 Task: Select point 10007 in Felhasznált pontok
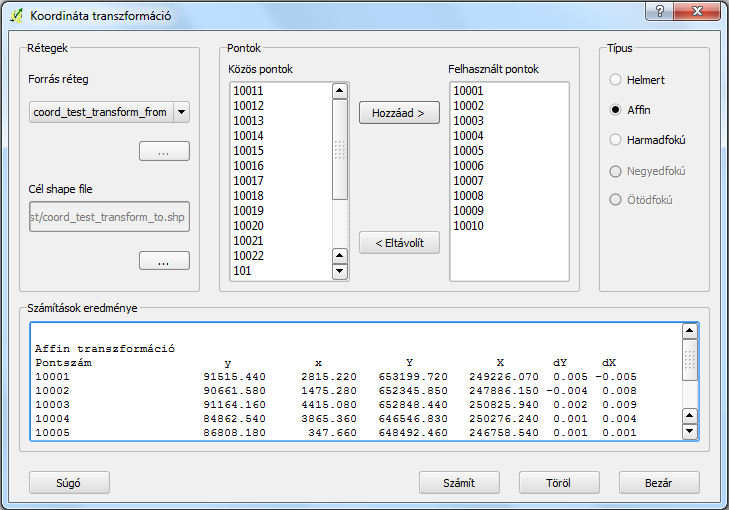[468, 180]
